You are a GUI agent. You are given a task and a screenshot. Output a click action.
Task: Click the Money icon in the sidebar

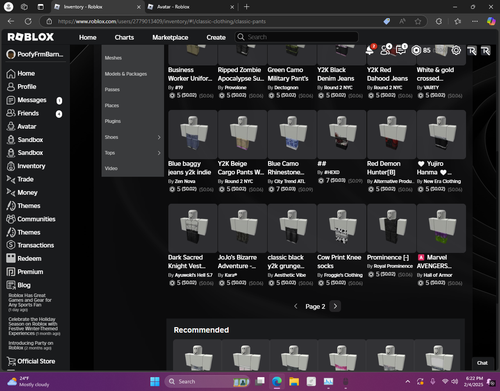(11, 192)
